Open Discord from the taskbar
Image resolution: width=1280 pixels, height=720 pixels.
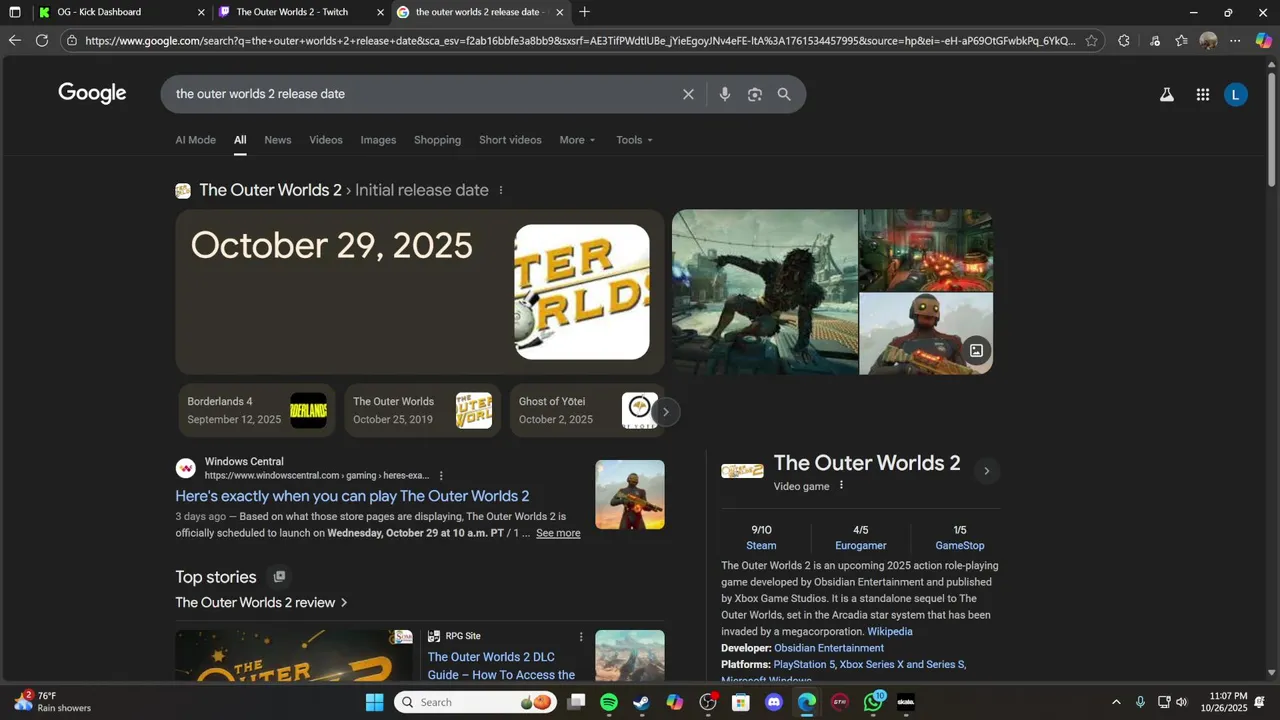pos(774,702)
